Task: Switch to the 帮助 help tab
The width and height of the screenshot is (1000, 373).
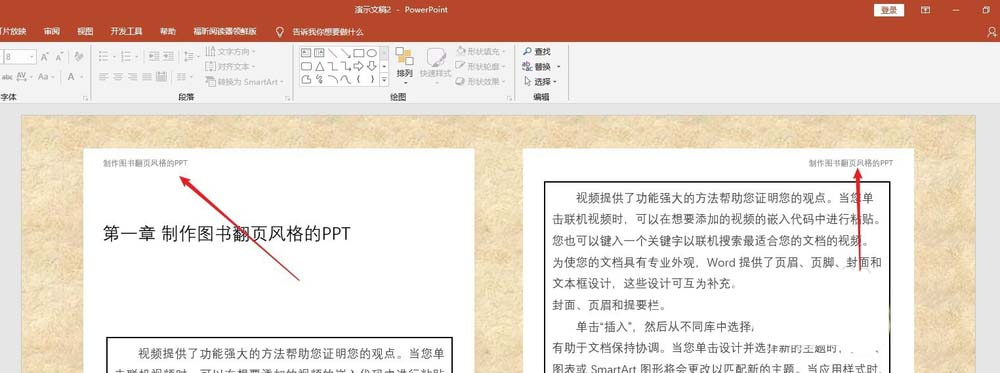Action: point(168,32)
